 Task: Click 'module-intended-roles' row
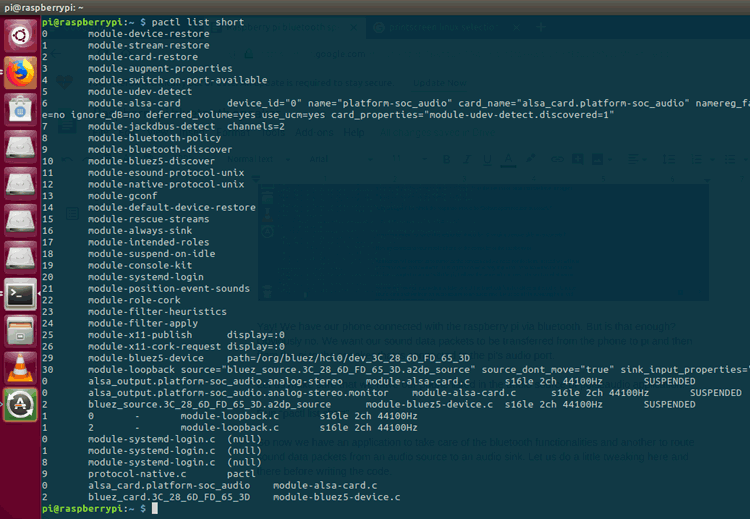pyautogui.click(x=149, y=242)
